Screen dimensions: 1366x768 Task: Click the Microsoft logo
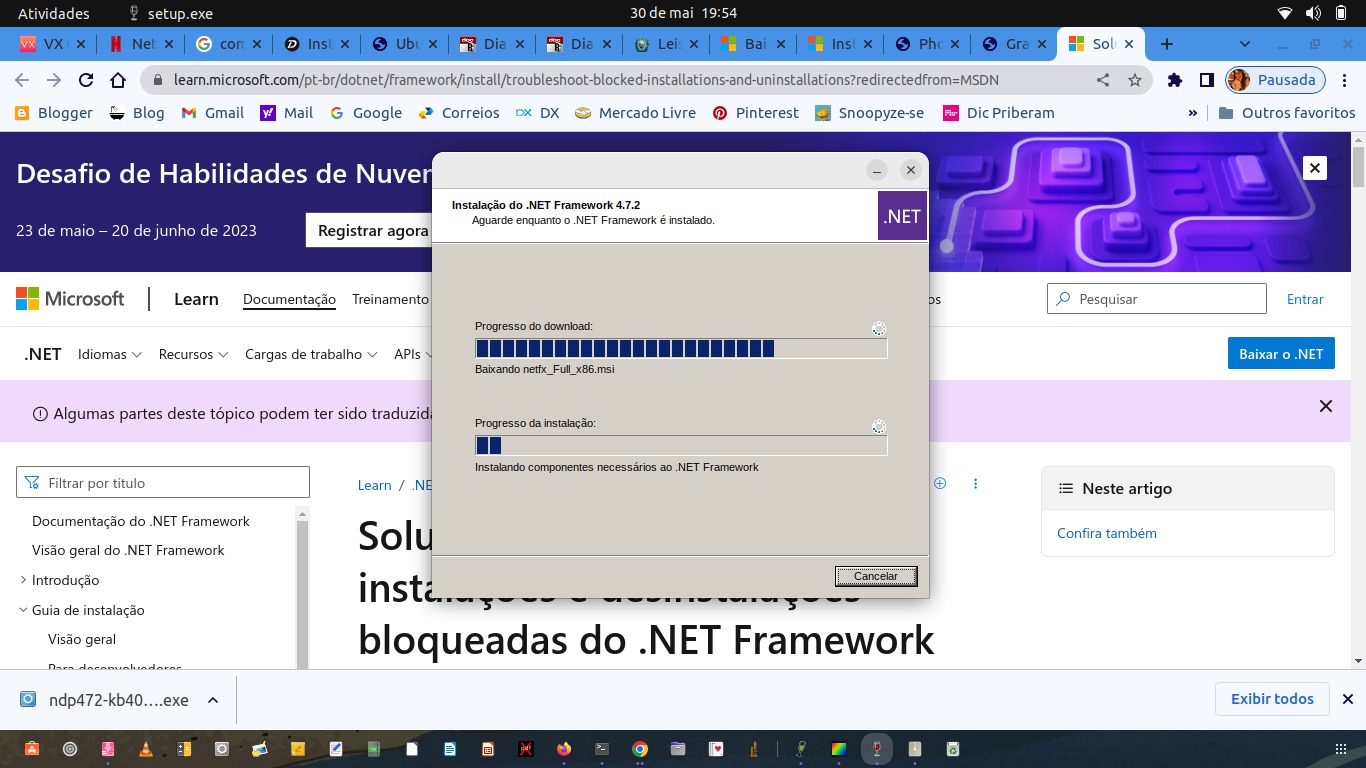tap(70, 298)
